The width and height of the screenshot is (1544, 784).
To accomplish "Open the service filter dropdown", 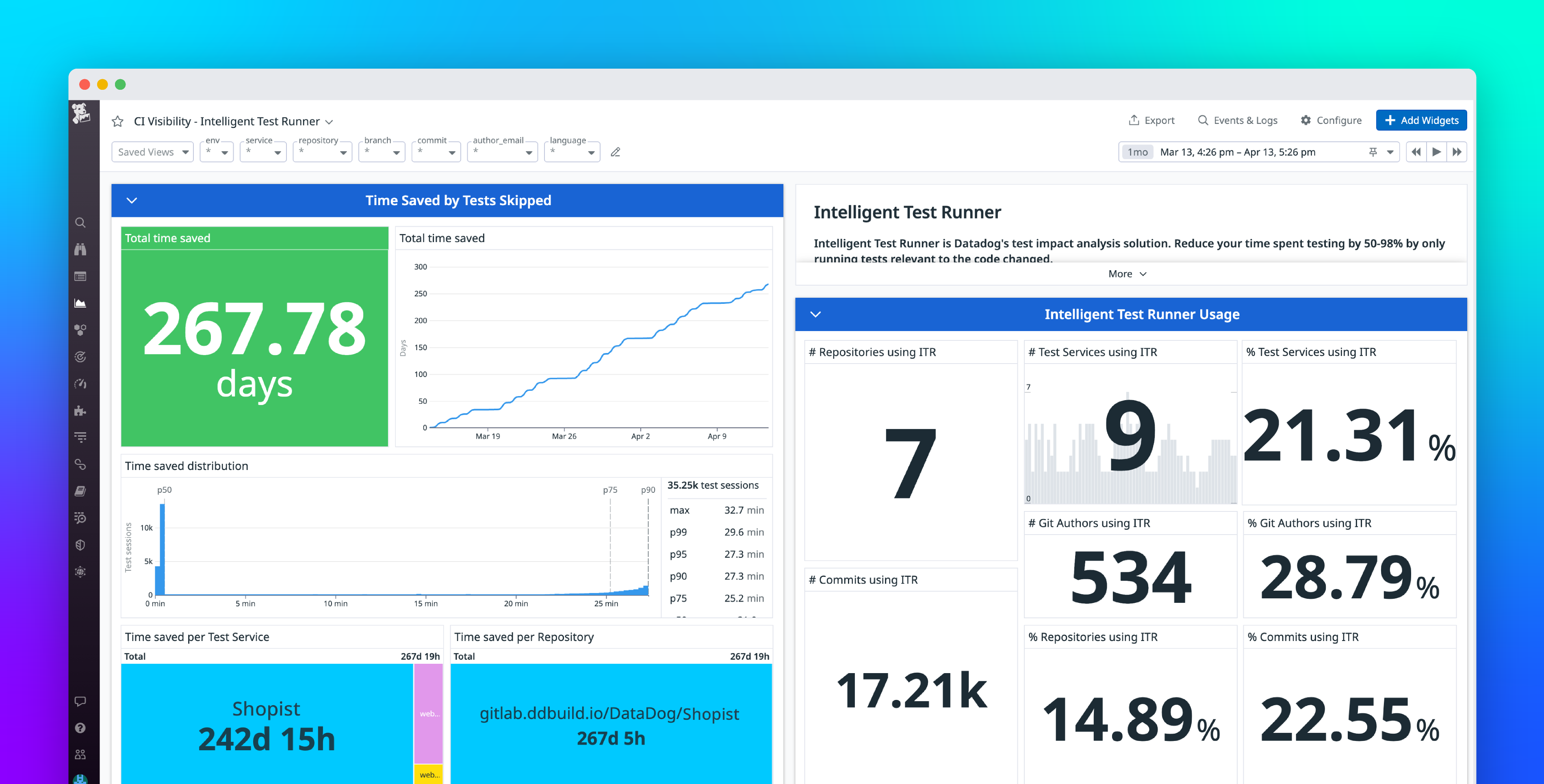I will pos(262,152).
